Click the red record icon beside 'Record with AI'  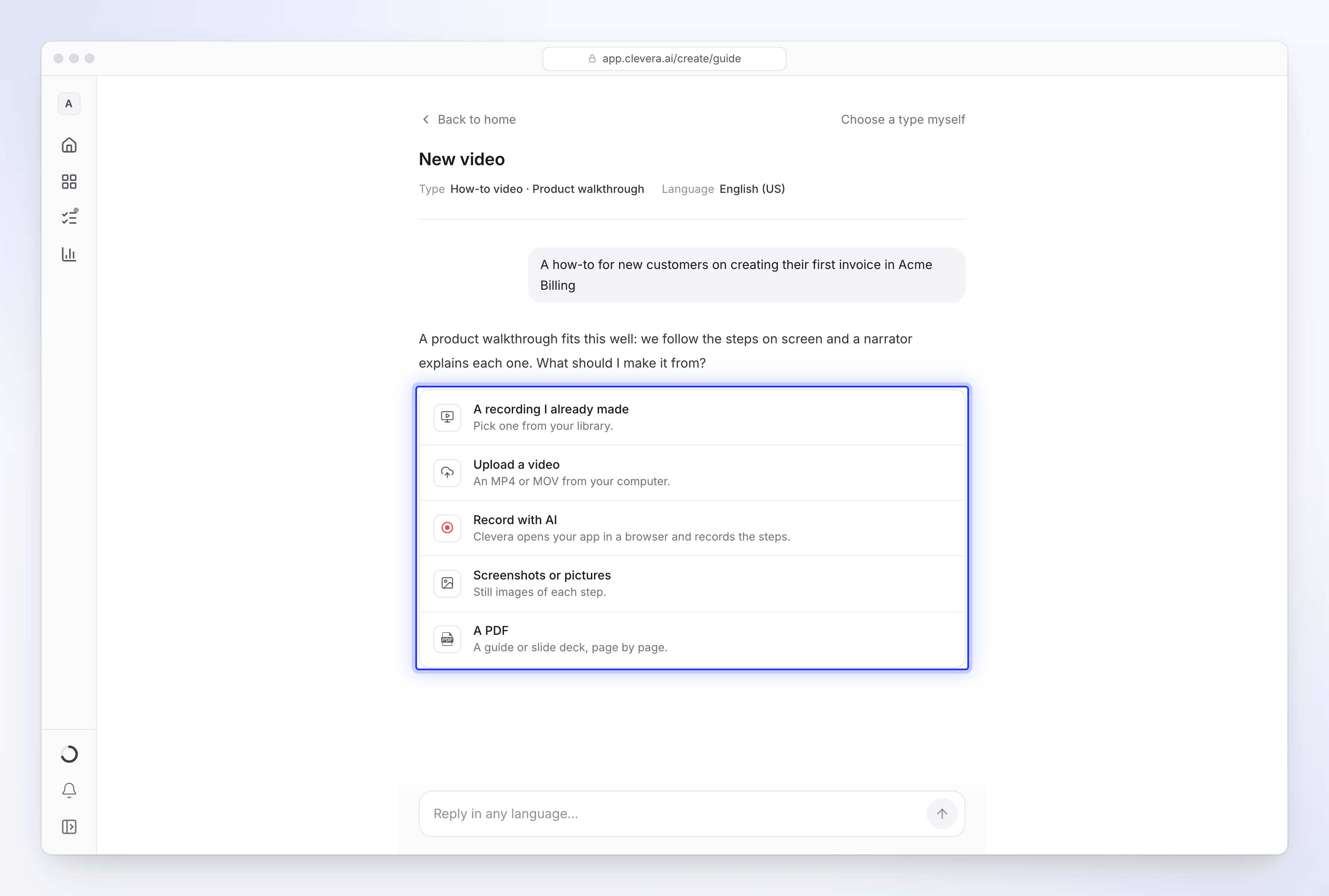point(448,528)
